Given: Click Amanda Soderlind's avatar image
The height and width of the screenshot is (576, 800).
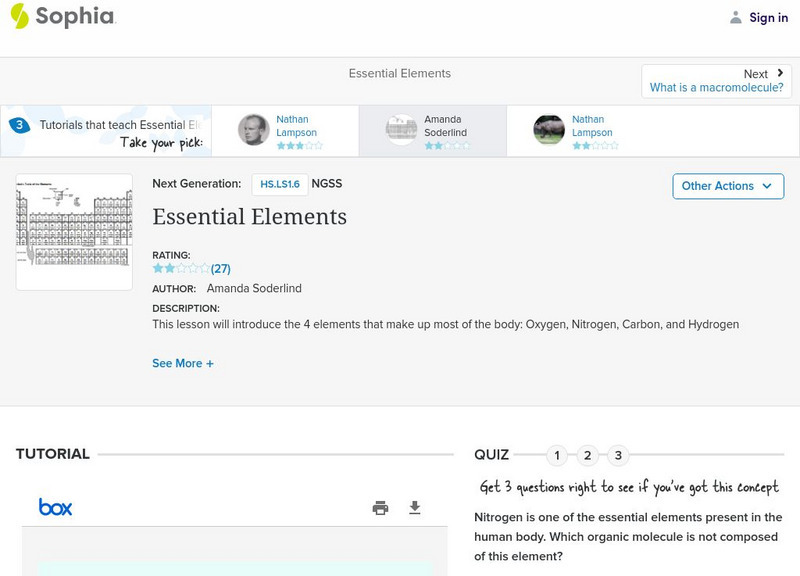Looking at the screenshot, I should (x=401, y=130).
